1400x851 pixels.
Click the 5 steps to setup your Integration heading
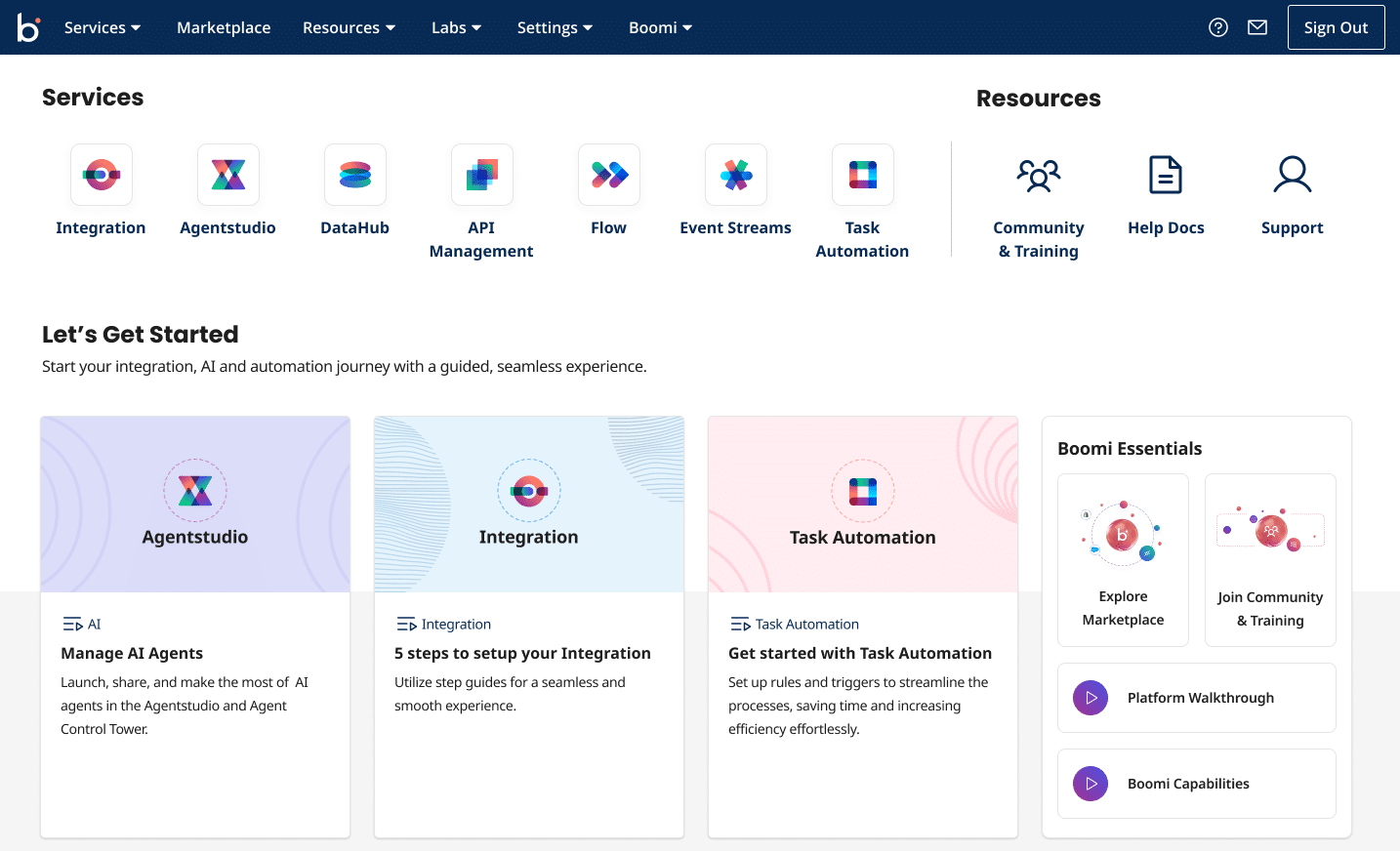pyautogui.click(x=522, y=653)
